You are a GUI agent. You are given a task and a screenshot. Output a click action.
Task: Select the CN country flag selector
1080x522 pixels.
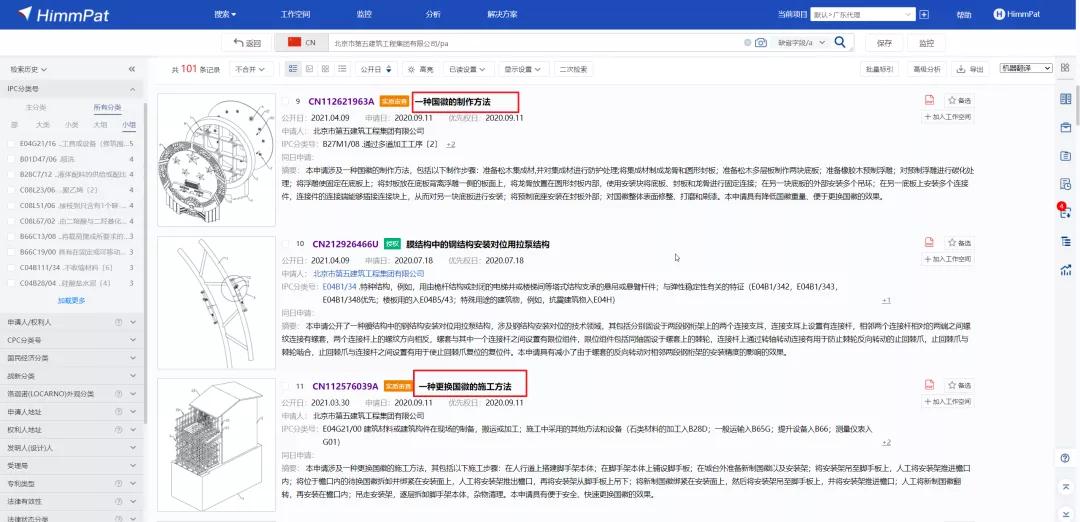(302, 43)
